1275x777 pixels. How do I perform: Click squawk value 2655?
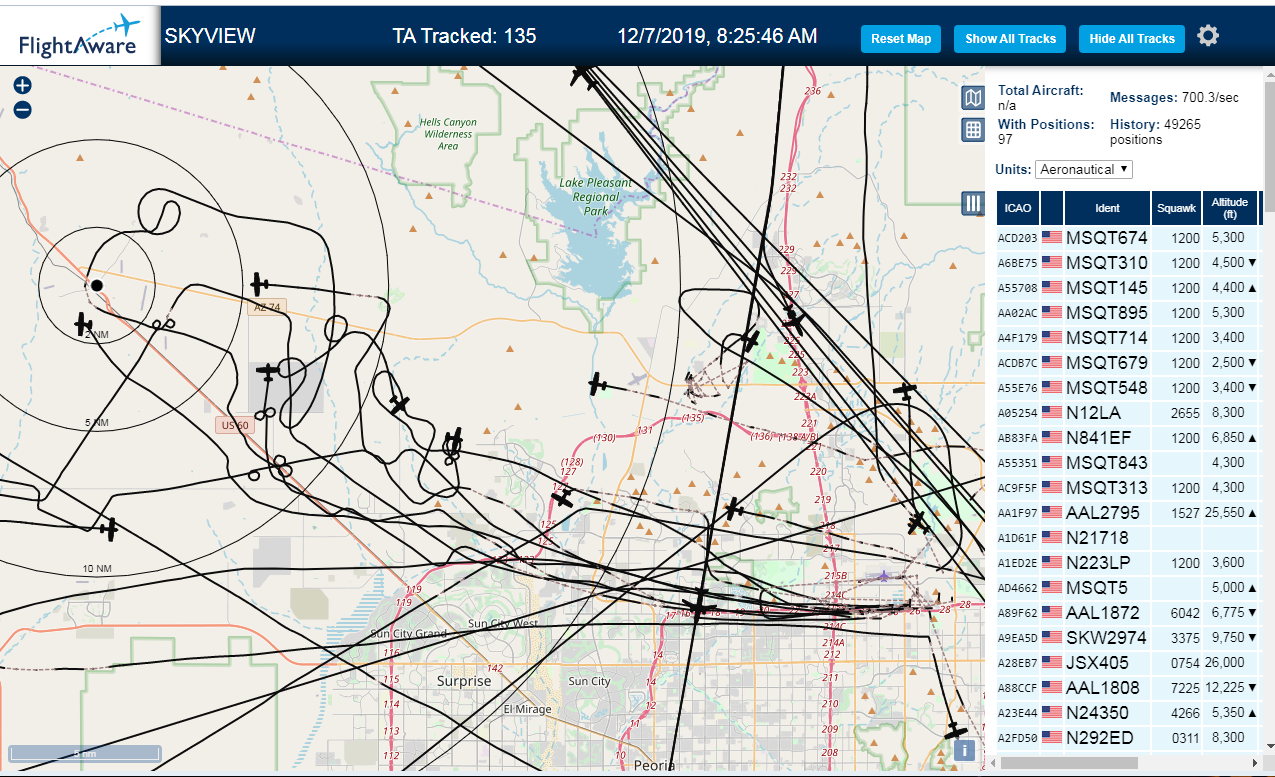[x=1185, y=413]
